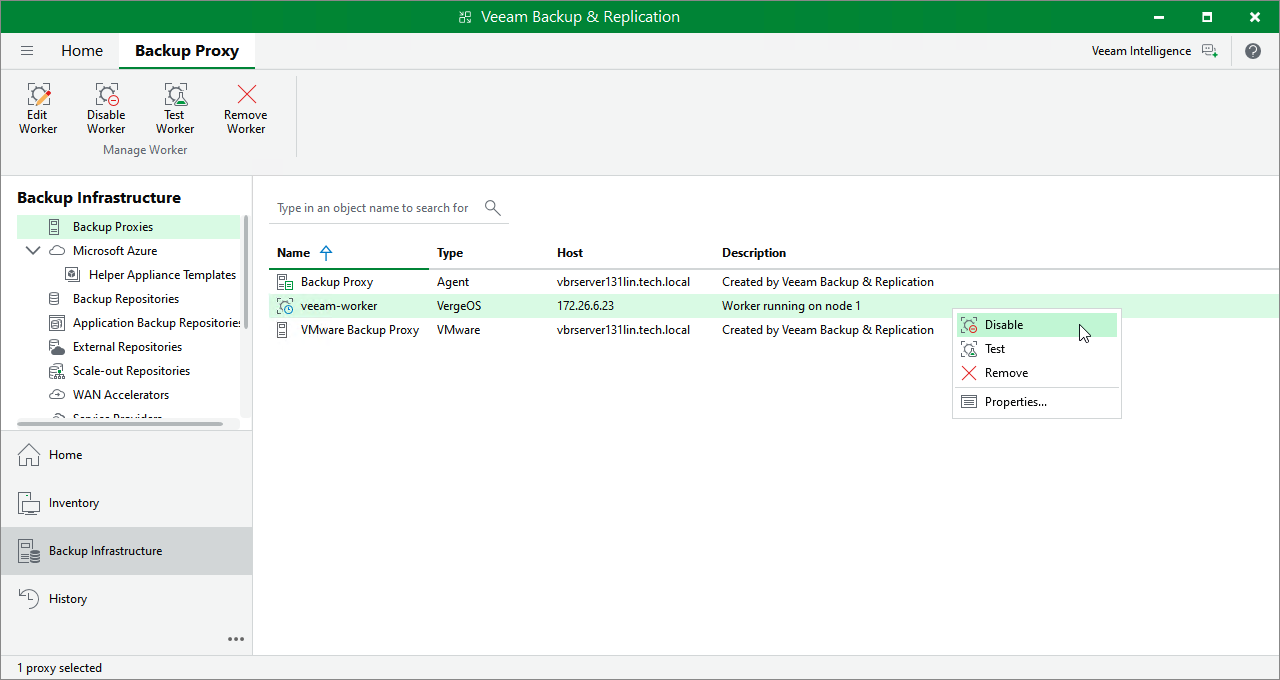
Task: Sort by the Host column header
Action: pos(570,253)
